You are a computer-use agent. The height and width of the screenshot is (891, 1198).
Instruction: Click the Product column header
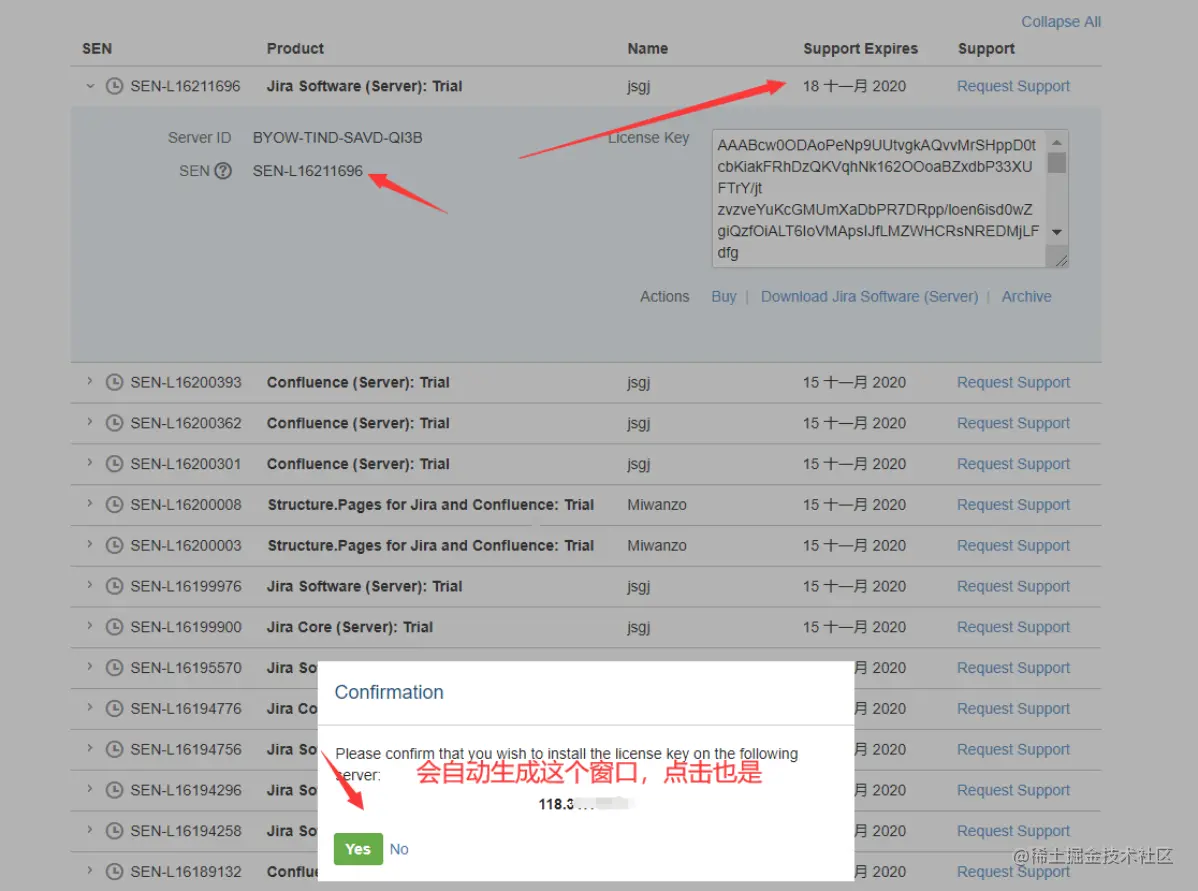point(295,48)
